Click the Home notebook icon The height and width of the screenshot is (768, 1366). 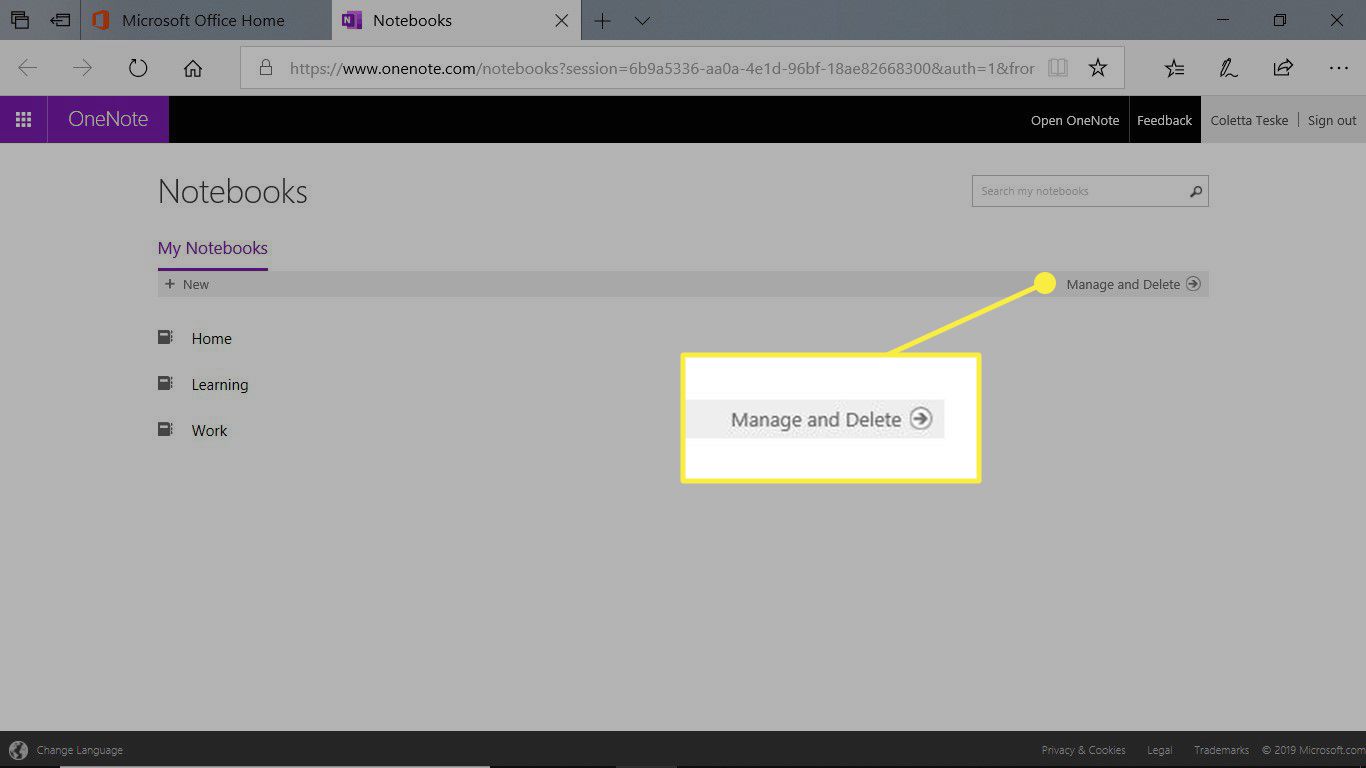click(x=165, y=338)
